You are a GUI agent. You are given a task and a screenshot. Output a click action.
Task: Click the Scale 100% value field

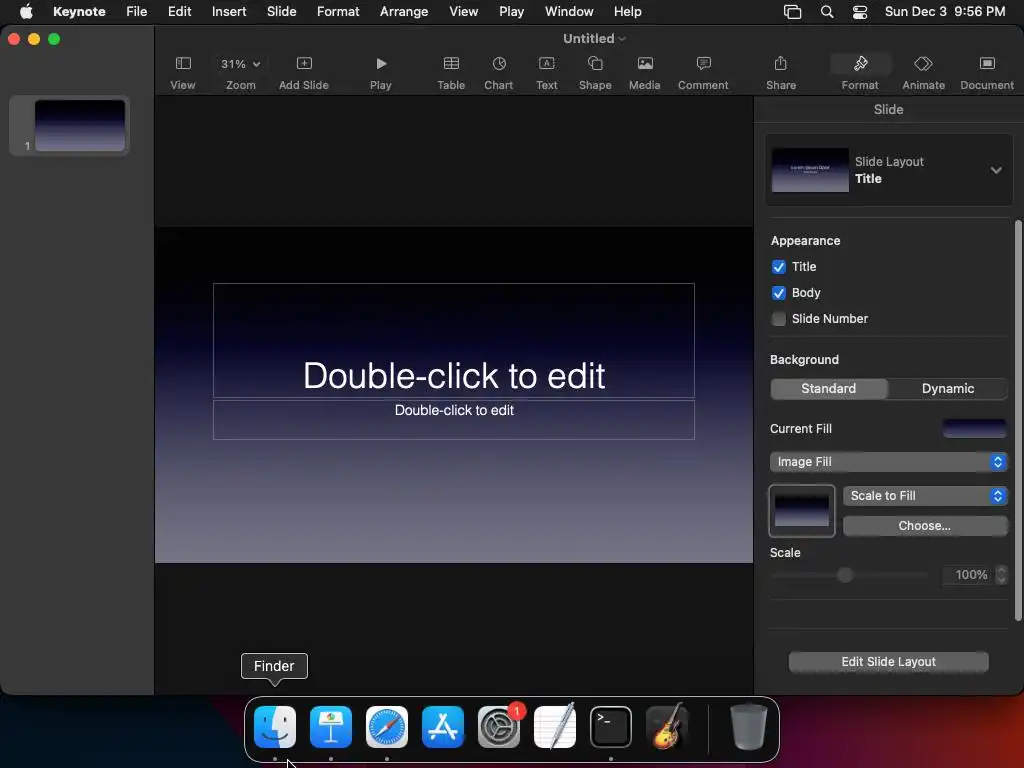[968, 575]
